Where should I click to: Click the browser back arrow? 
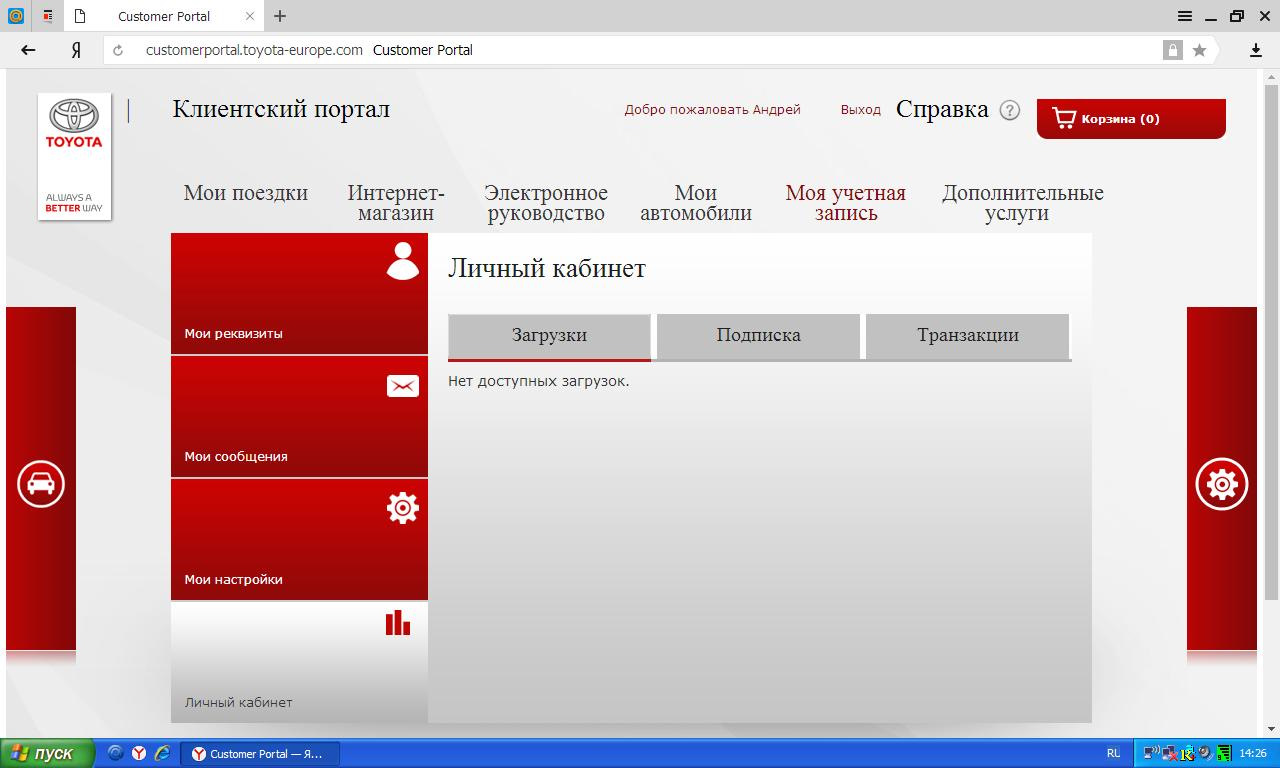[28, 50]
